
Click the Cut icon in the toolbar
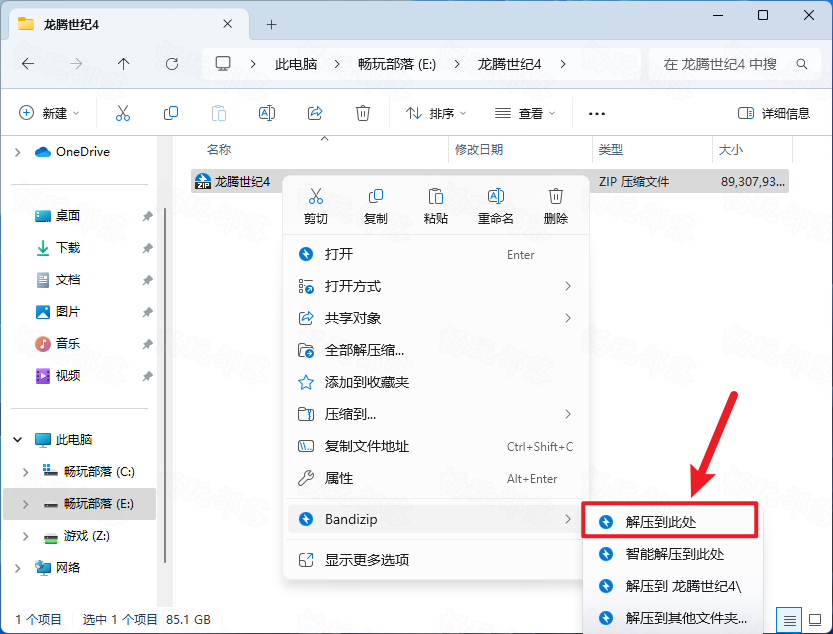(x=123, y=113)
